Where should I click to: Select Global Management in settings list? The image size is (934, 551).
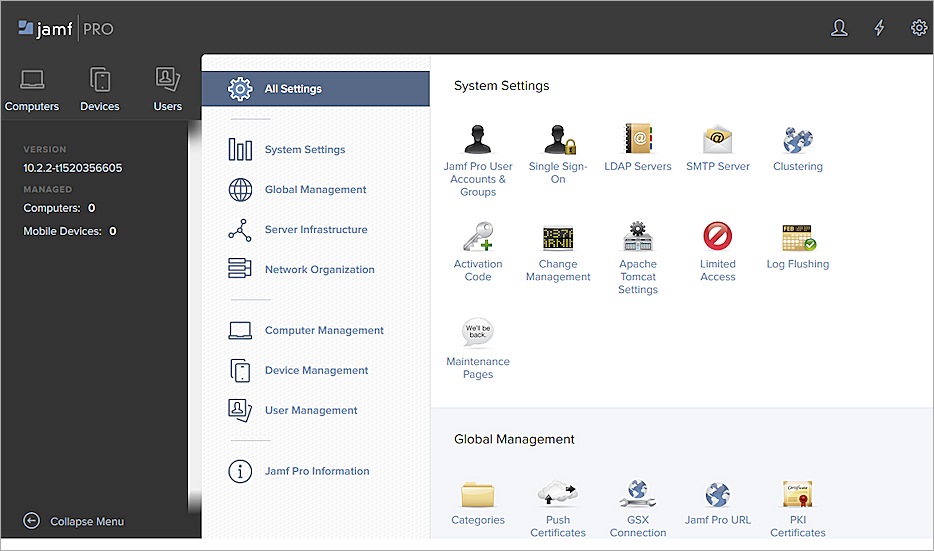point(315,190)
